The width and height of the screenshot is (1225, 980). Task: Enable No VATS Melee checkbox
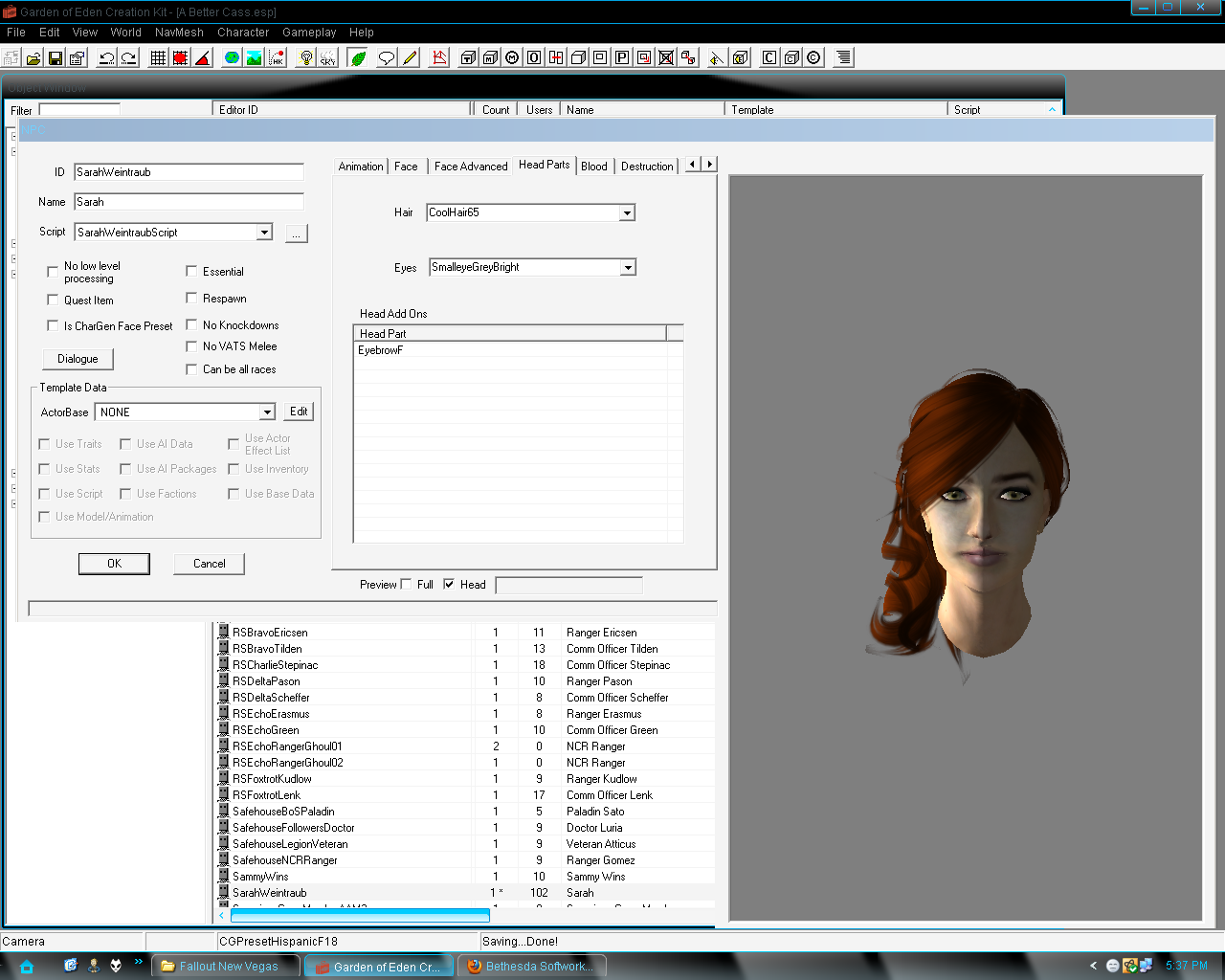(x=191, y=345)
